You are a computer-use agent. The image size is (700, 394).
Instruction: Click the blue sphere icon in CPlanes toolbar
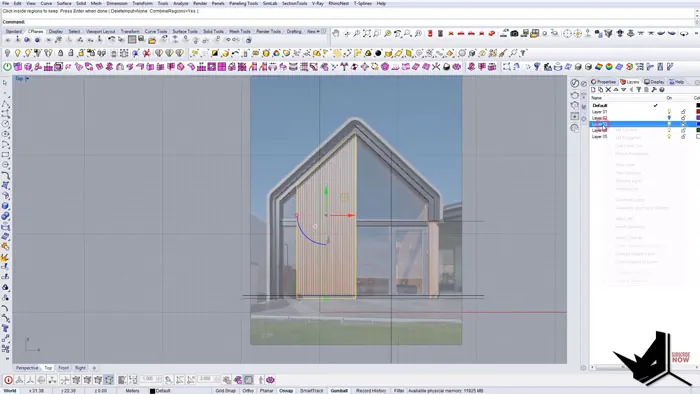(27, 40)
